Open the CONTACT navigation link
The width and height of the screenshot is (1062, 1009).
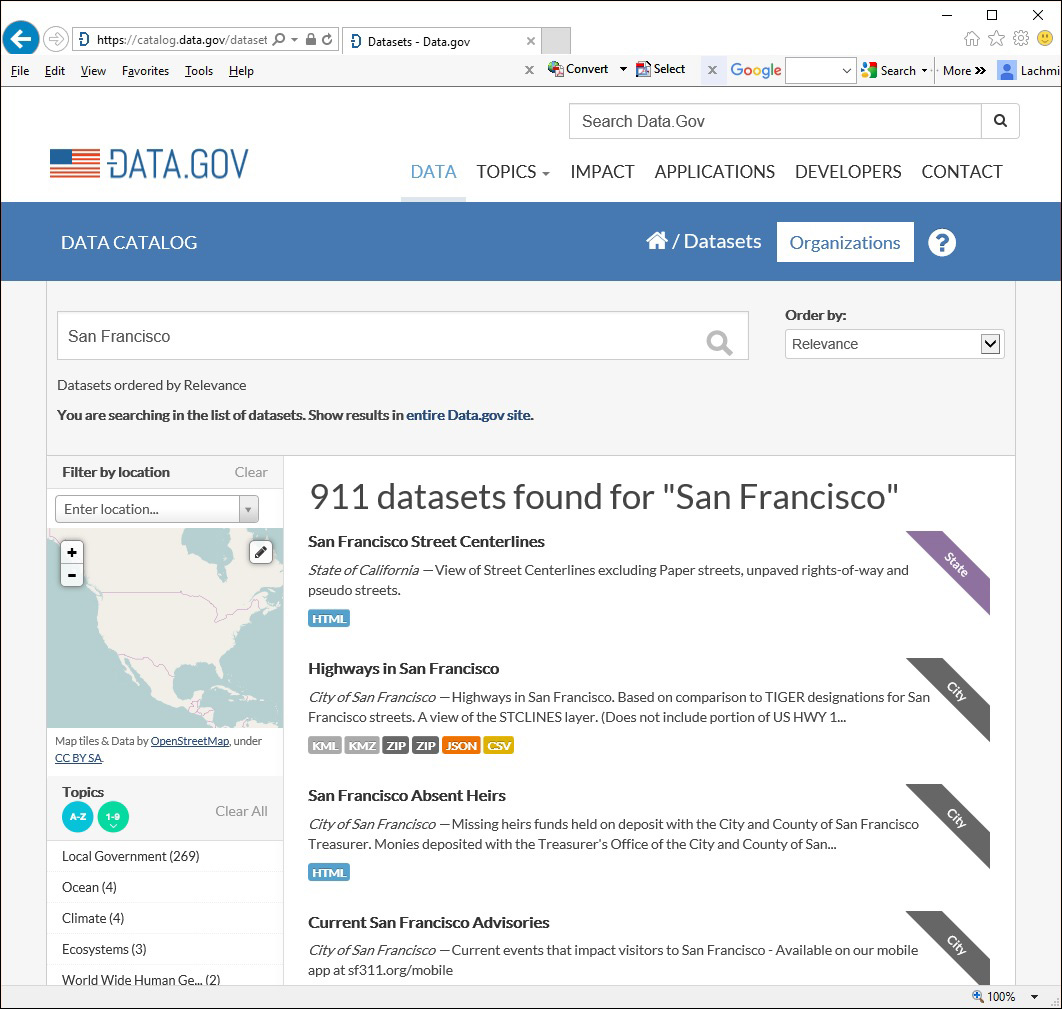coord(962,172)
